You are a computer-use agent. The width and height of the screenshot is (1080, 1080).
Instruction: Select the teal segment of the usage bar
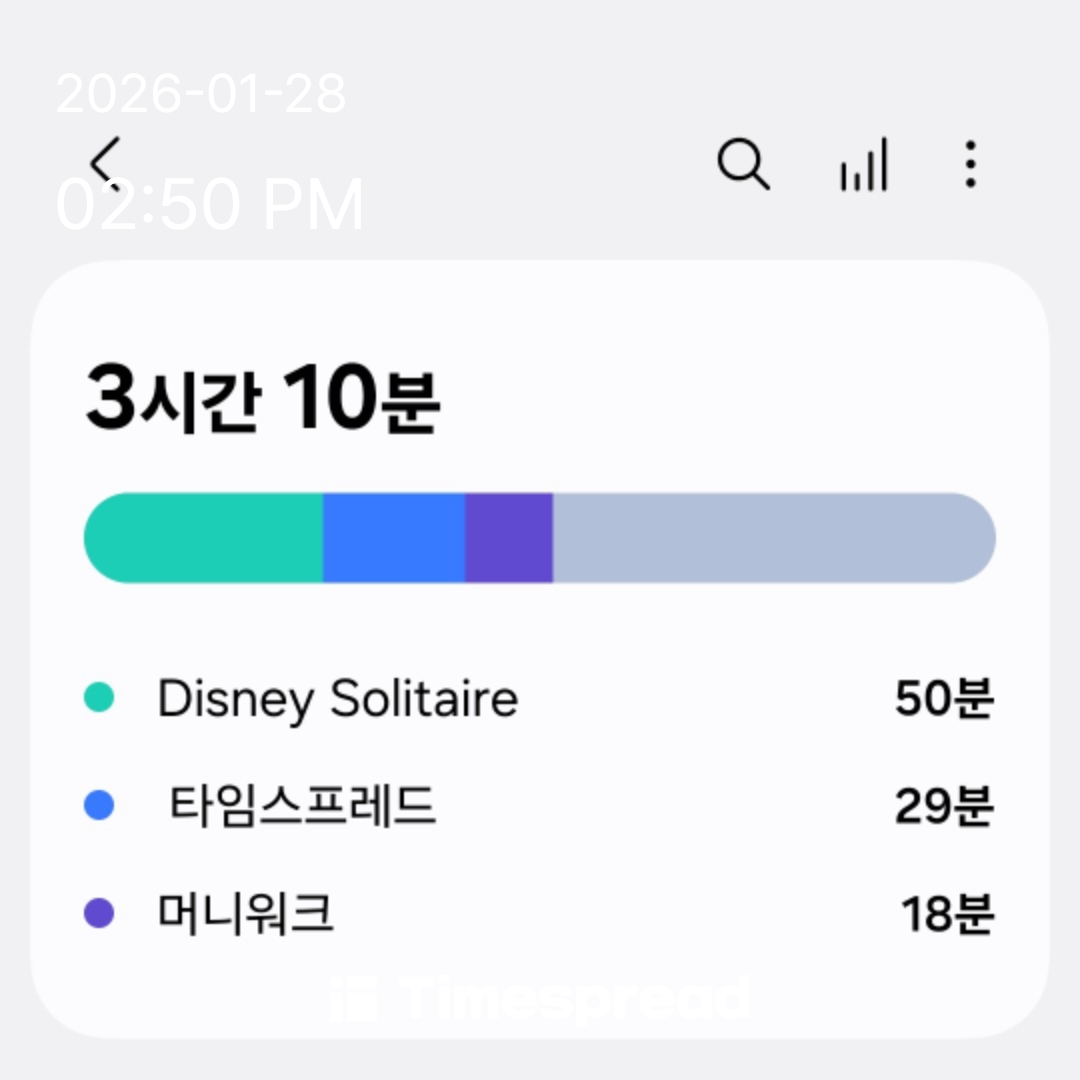[x=205, y=537]
